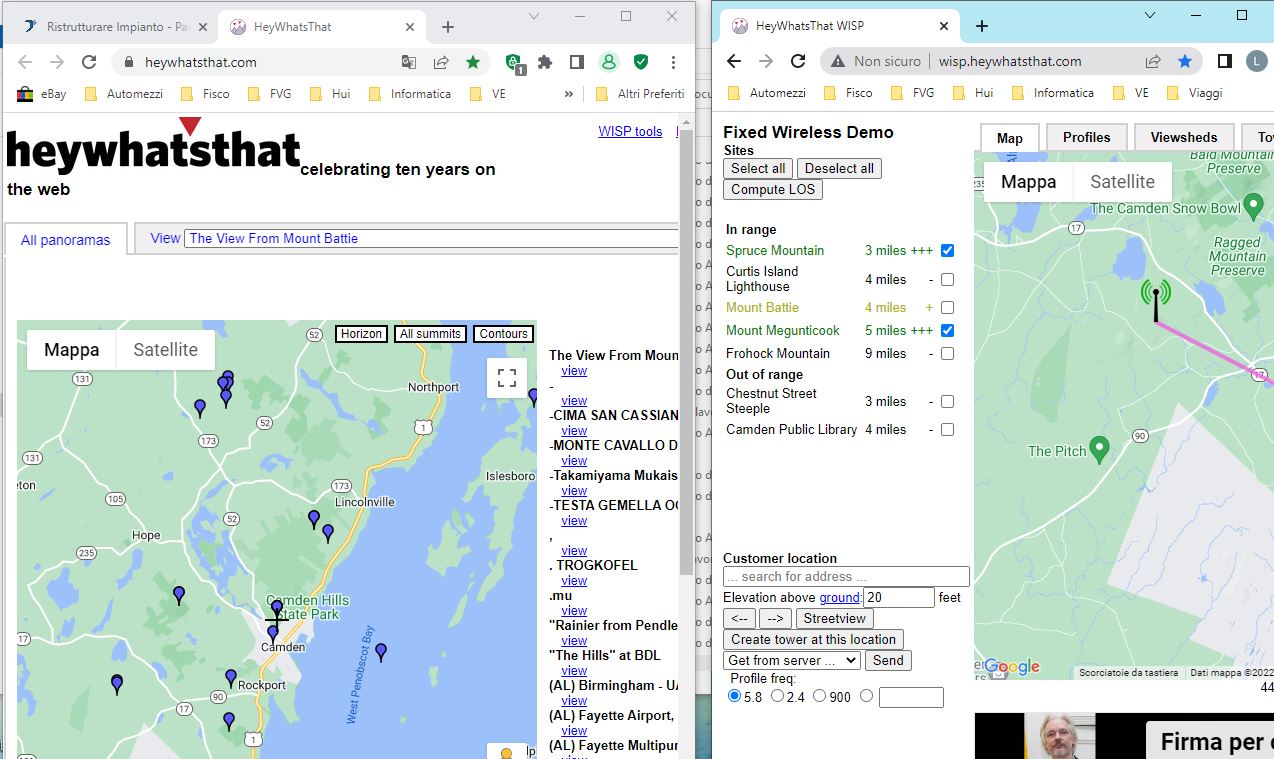The image size is (1274, 759).
Task: Click the share icon in WISP address bar
Action: (x=1153, y=61)
